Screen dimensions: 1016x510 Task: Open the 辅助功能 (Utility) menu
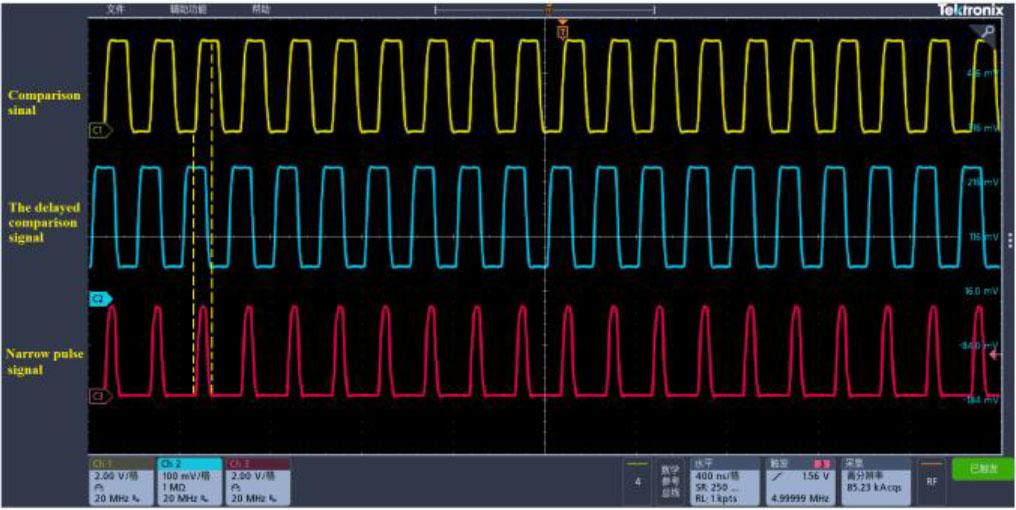click(x=188, y=8)
